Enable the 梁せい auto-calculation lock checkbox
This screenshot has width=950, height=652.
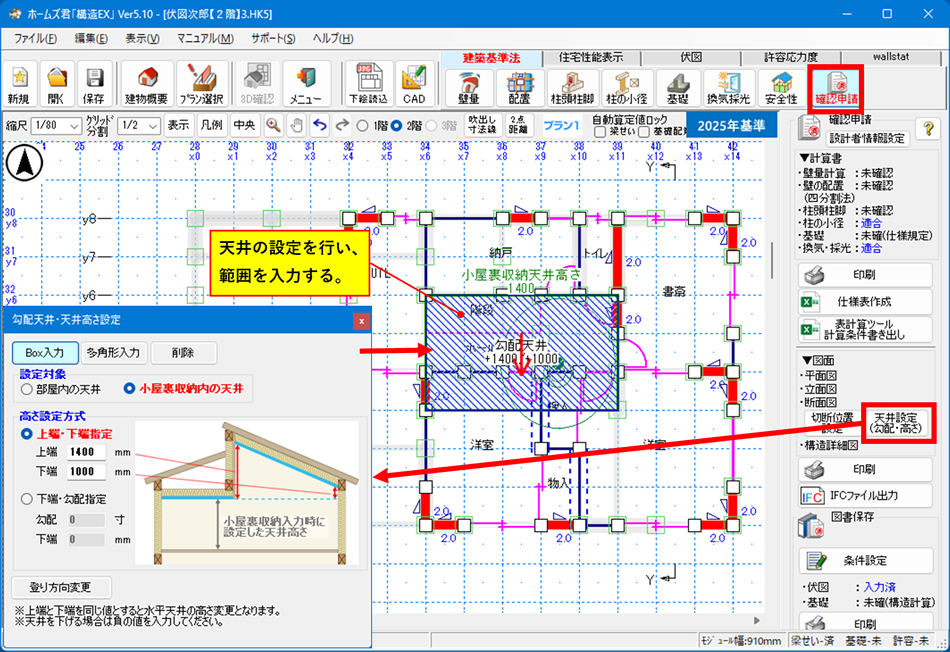pyautogui.click(x=601, y=131)
